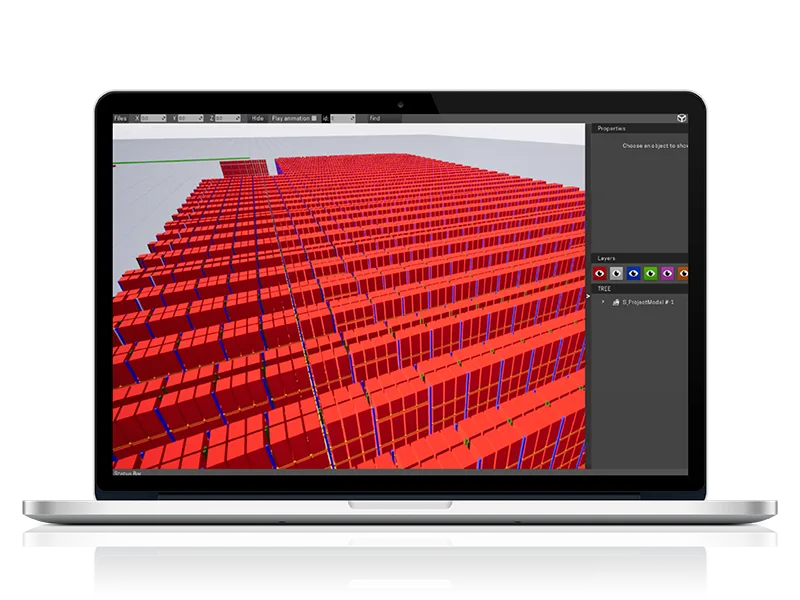Open the Files menu
800x600 pixels.
point(120,118)
